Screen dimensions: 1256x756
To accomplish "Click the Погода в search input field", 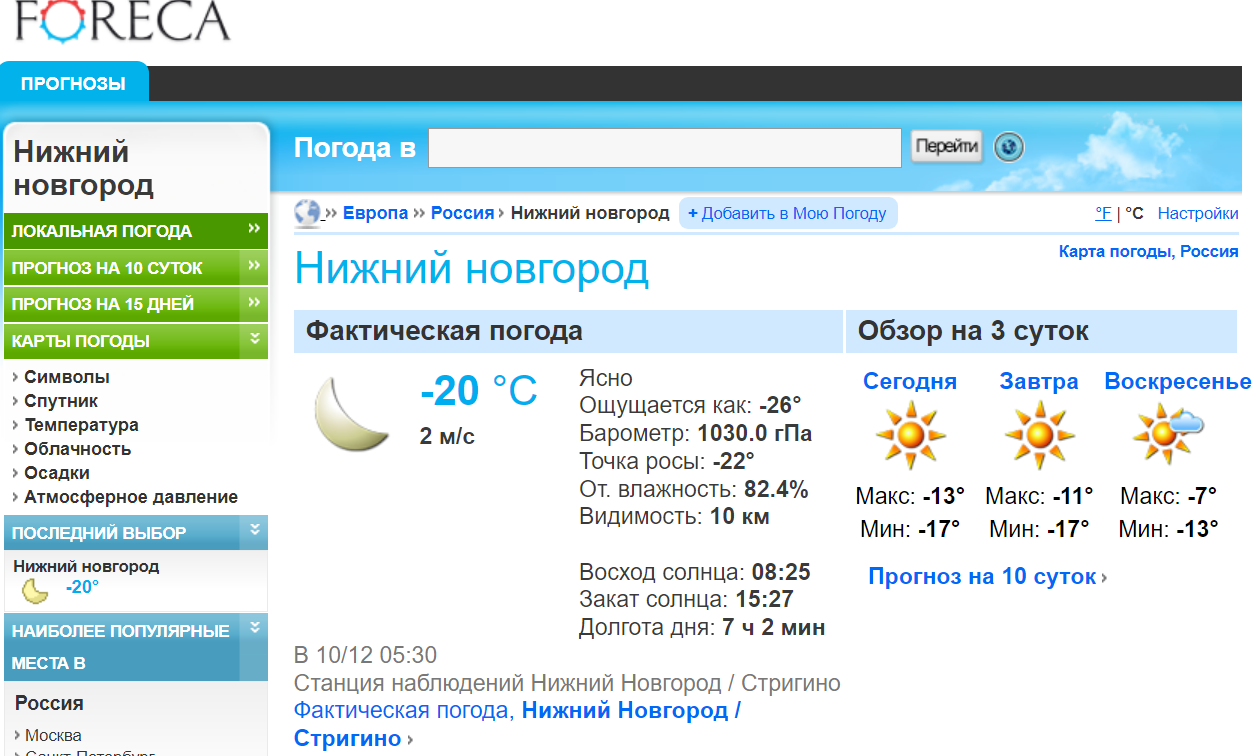I will (664, 148).
